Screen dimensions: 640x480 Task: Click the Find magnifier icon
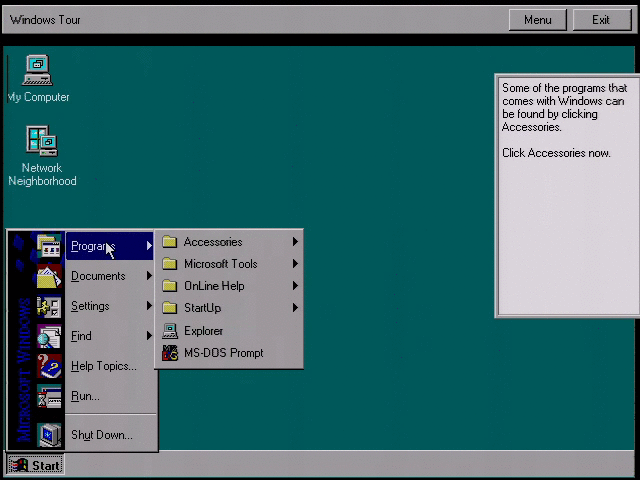tap(49, 336)
